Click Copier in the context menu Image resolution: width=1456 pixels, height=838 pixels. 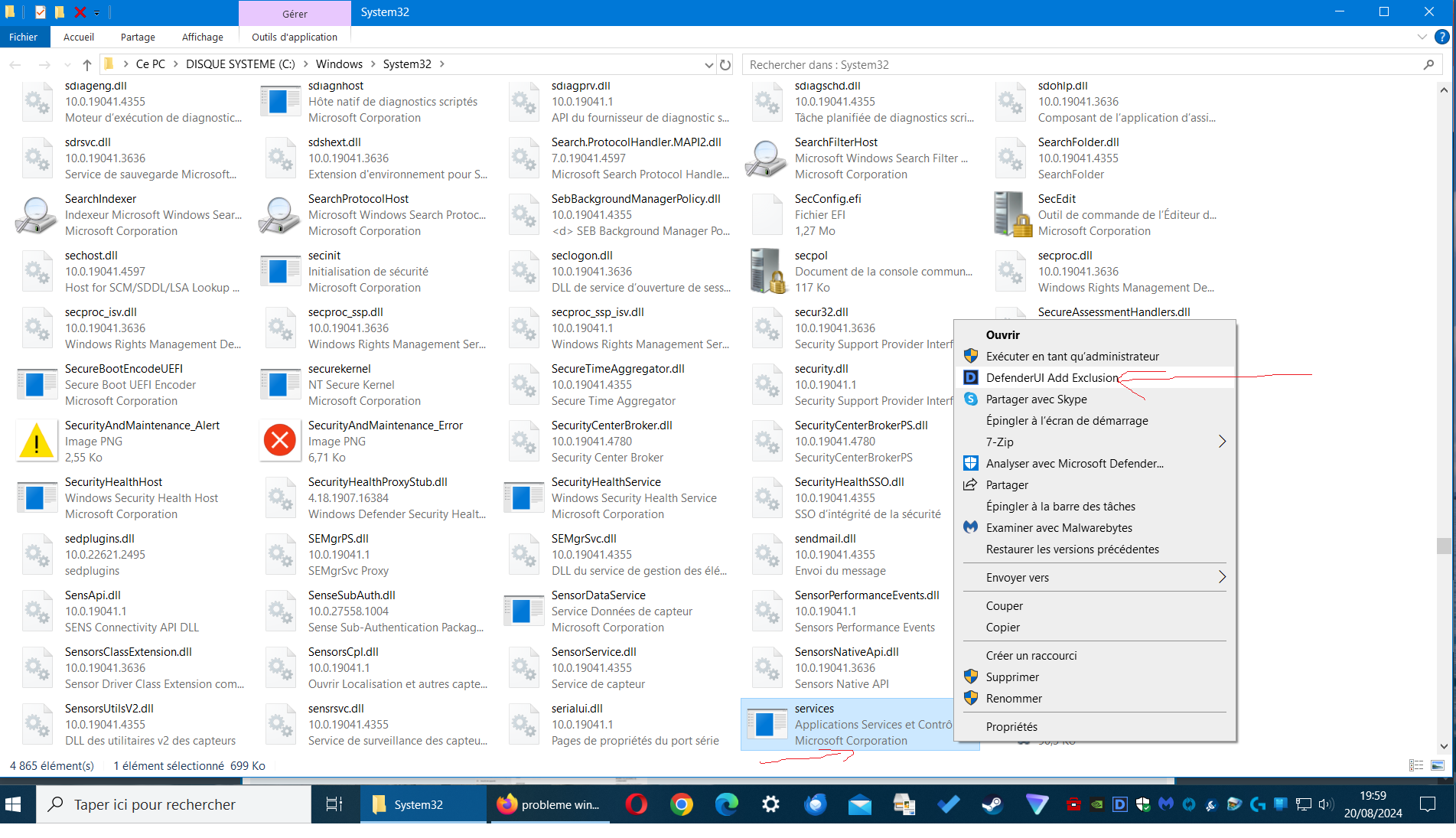click(x=1095, y=627)
